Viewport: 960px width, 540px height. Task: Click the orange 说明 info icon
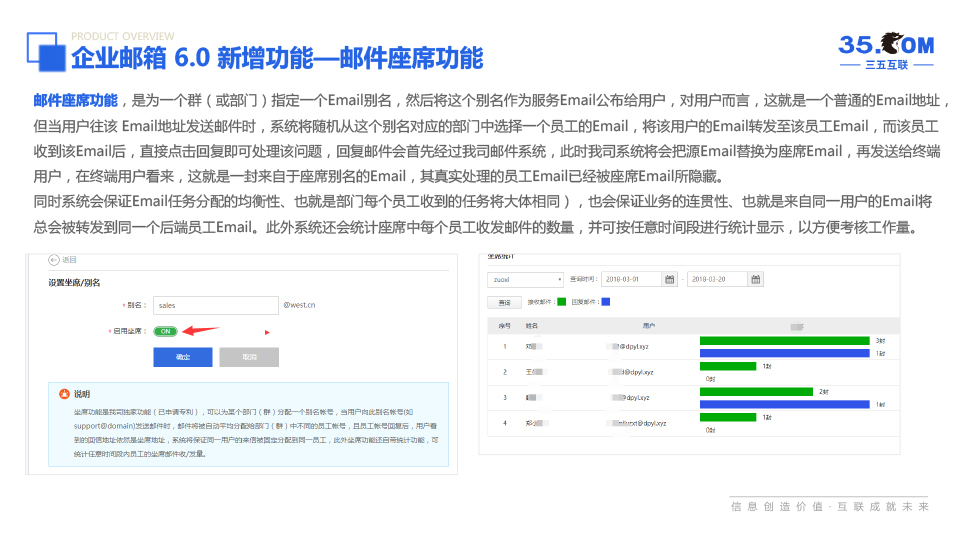(65, 394)
